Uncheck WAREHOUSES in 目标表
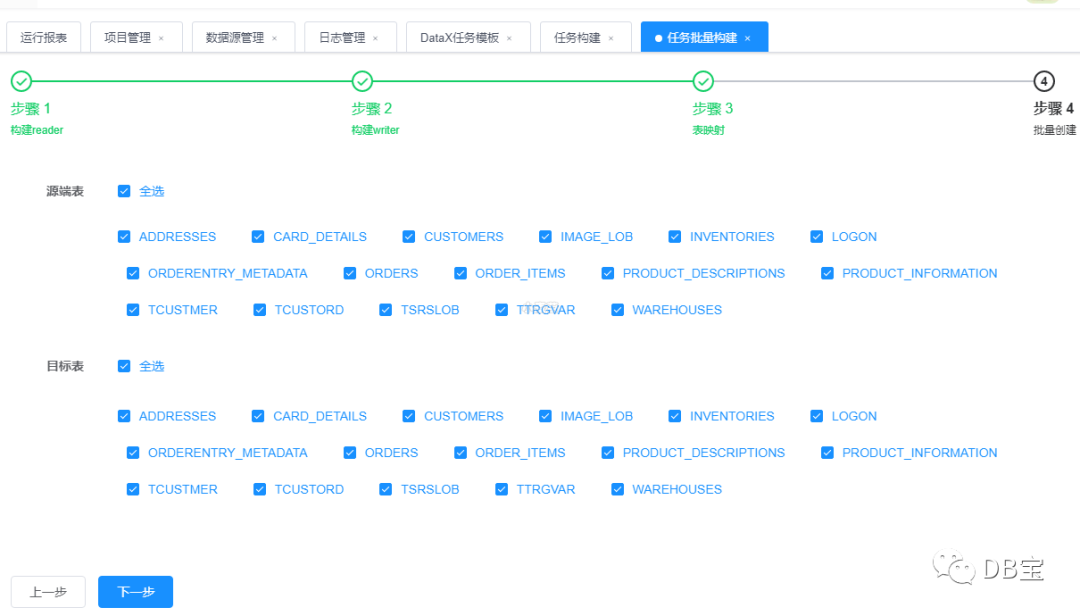Image resolution: width=1080 pixels, height=616 pixels. [x=617, y=489]
